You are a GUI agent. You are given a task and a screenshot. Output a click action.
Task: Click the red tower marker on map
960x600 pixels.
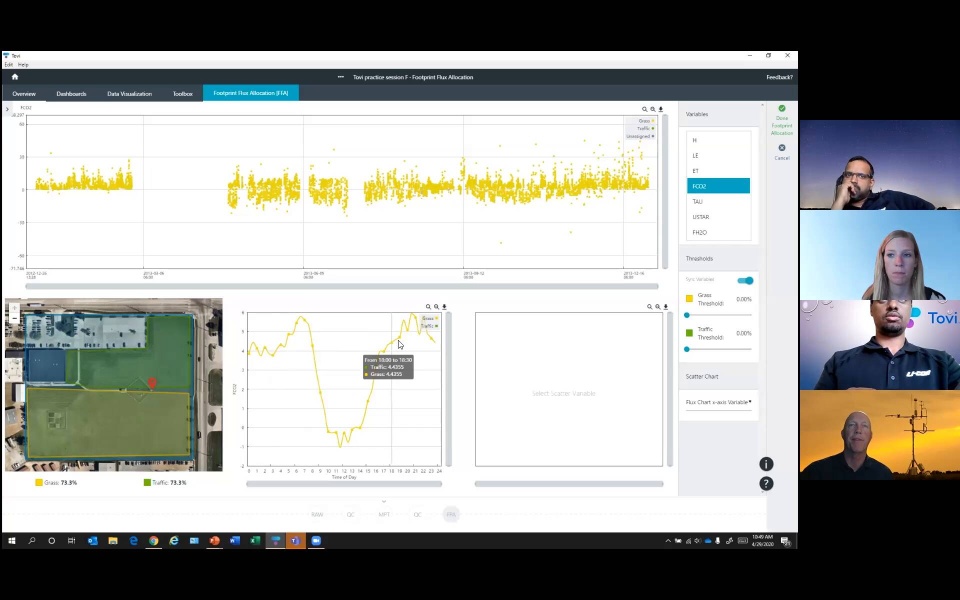152,383
